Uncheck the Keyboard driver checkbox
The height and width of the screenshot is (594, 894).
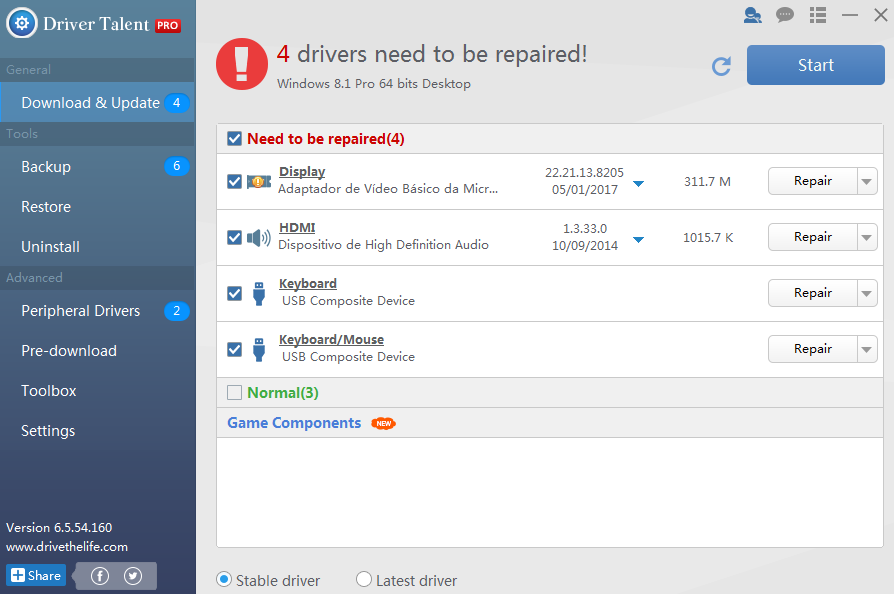tap(234, 293)
